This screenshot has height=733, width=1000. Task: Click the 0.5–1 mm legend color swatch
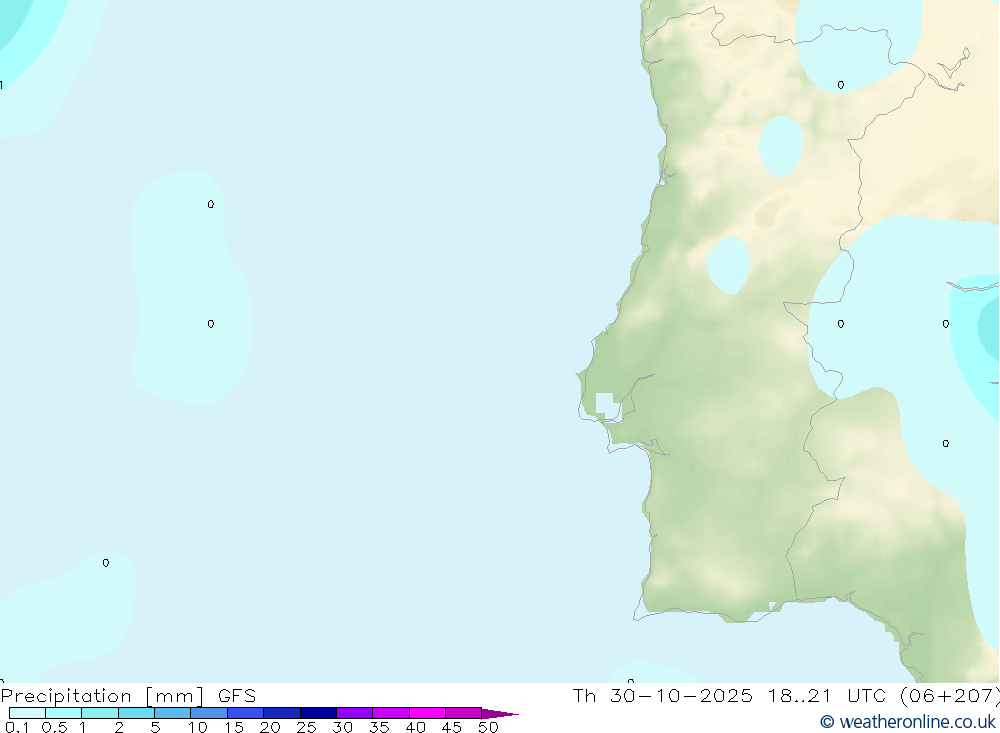pos(64,713)
